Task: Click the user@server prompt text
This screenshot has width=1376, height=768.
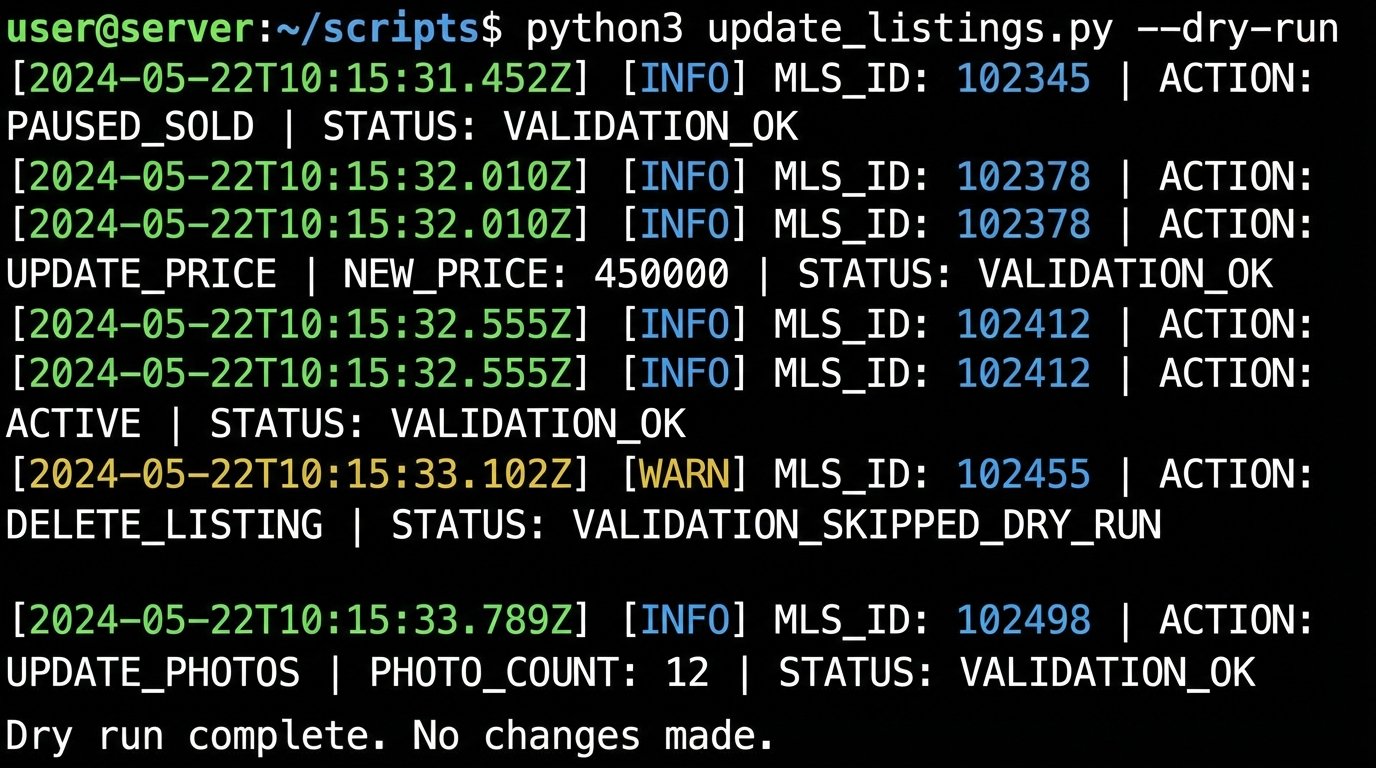Action: (x=130, y=29)
